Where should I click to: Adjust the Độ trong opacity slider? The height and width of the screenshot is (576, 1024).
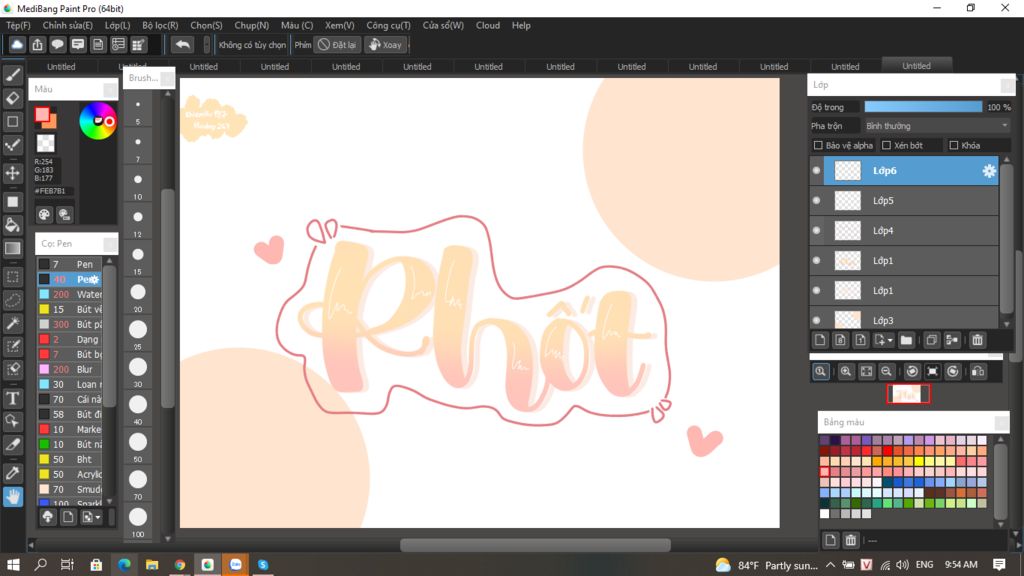(x=923, y=106)
